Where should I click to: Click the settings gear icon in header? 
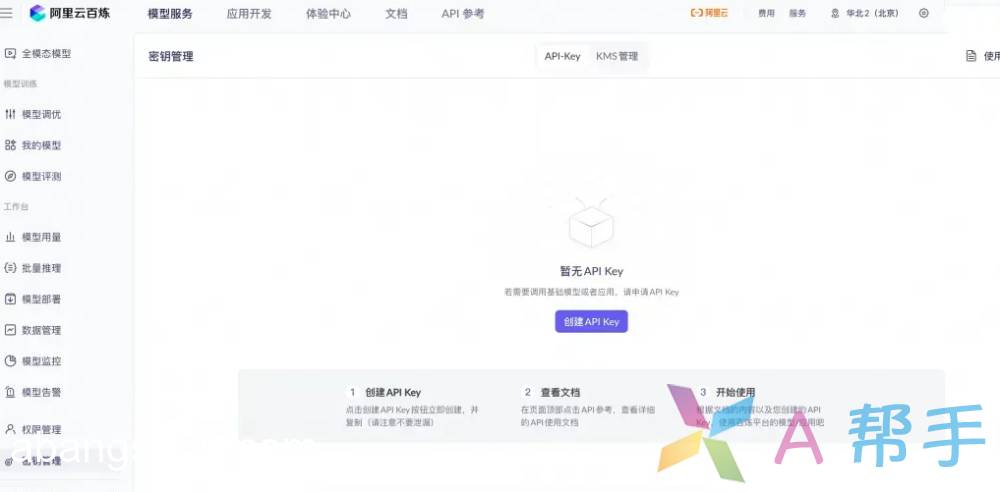coord(923,13)
